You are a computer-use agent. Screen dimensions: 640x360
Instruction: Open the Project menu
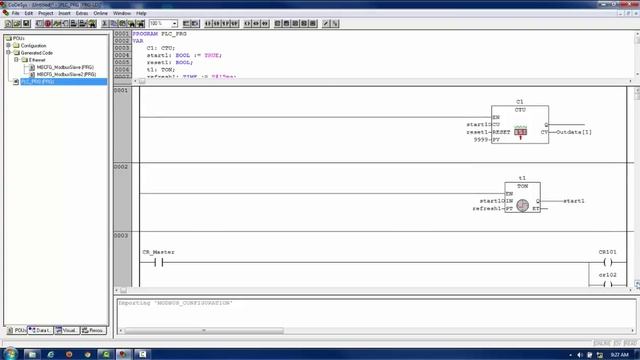coord(46,13)
